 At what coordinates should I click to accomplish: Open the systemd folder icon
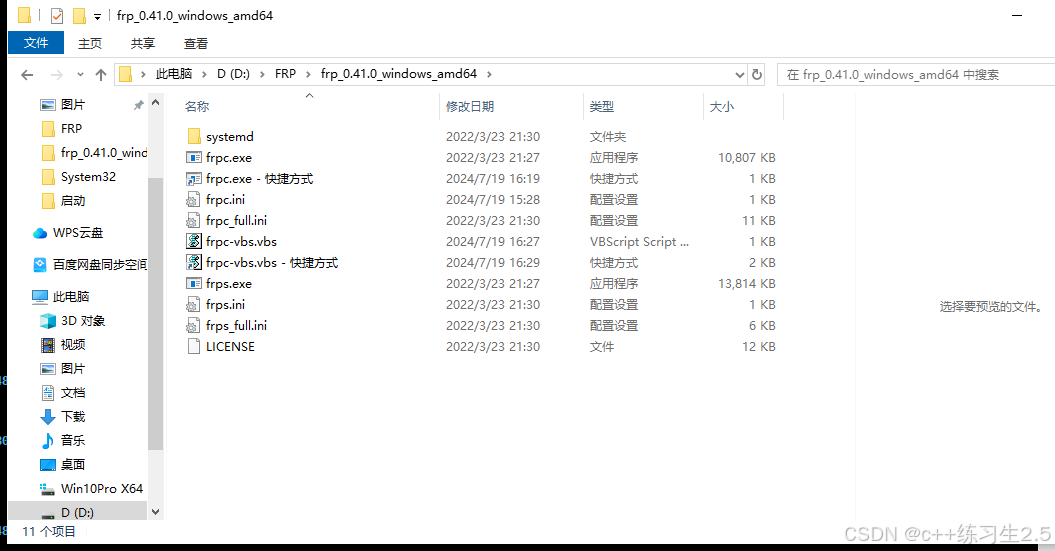[x=194, y=137]
